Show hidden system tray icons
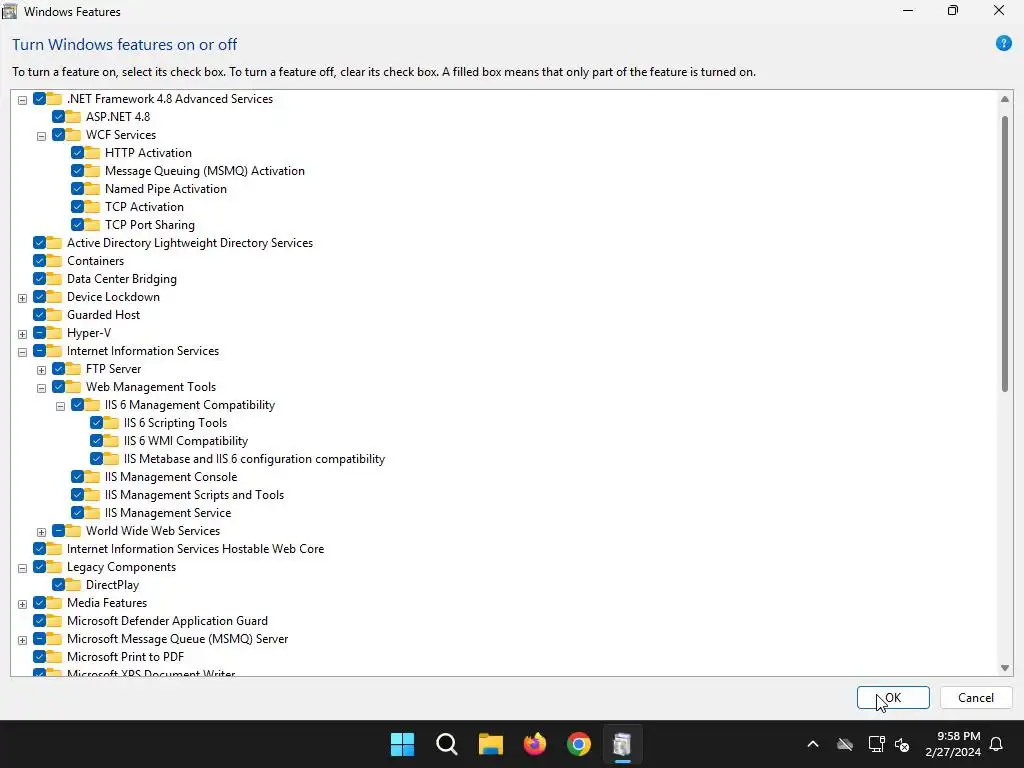This screenshot has width=1024, height=768. (813, 744)
